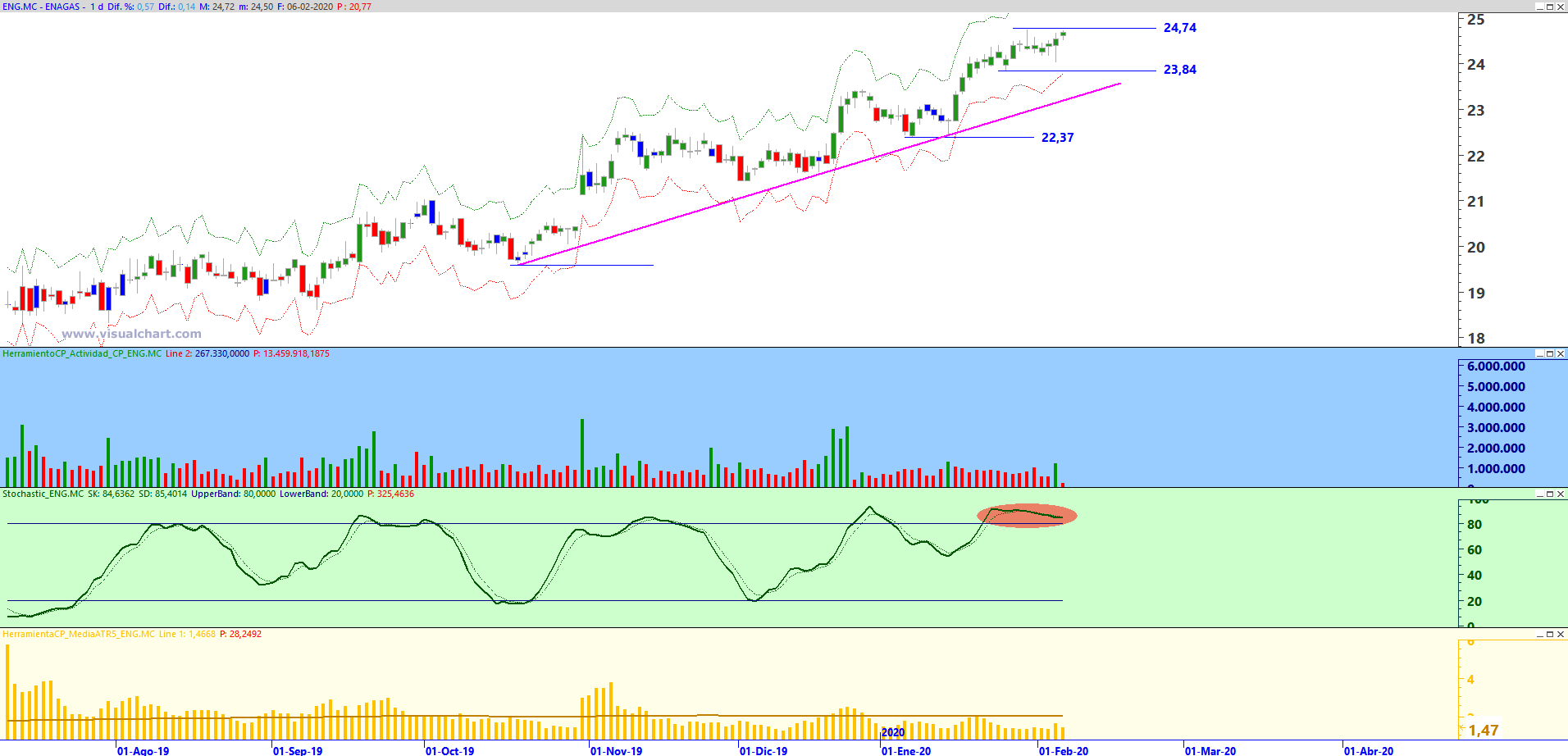Maximize the ENG.MC price chart panel
Viewport: 1568px width, 756px height.
pyautogui.click(x=1550, y=7)
